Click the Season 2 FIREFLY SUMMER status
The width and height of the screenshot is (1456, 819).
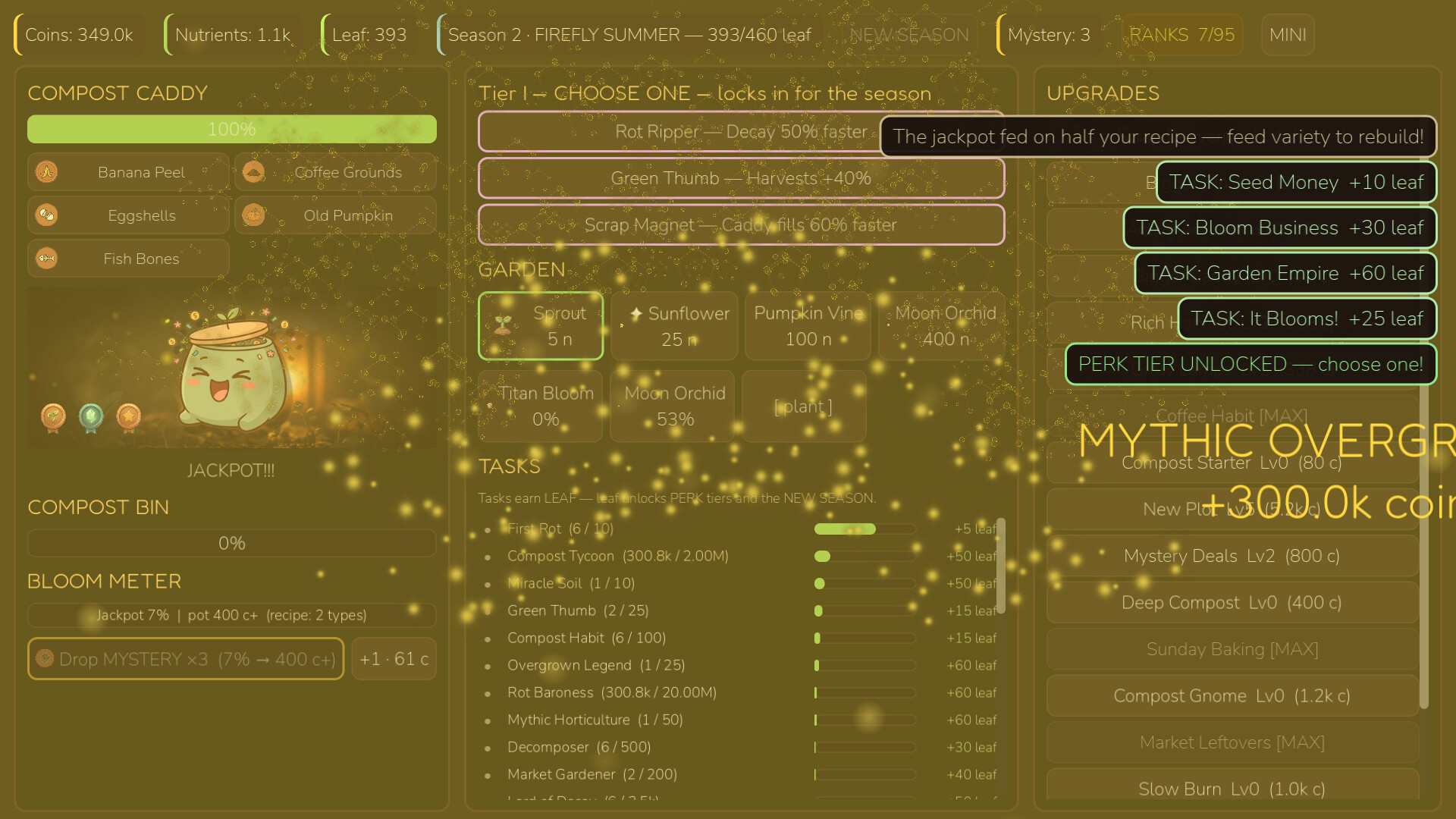629,35
